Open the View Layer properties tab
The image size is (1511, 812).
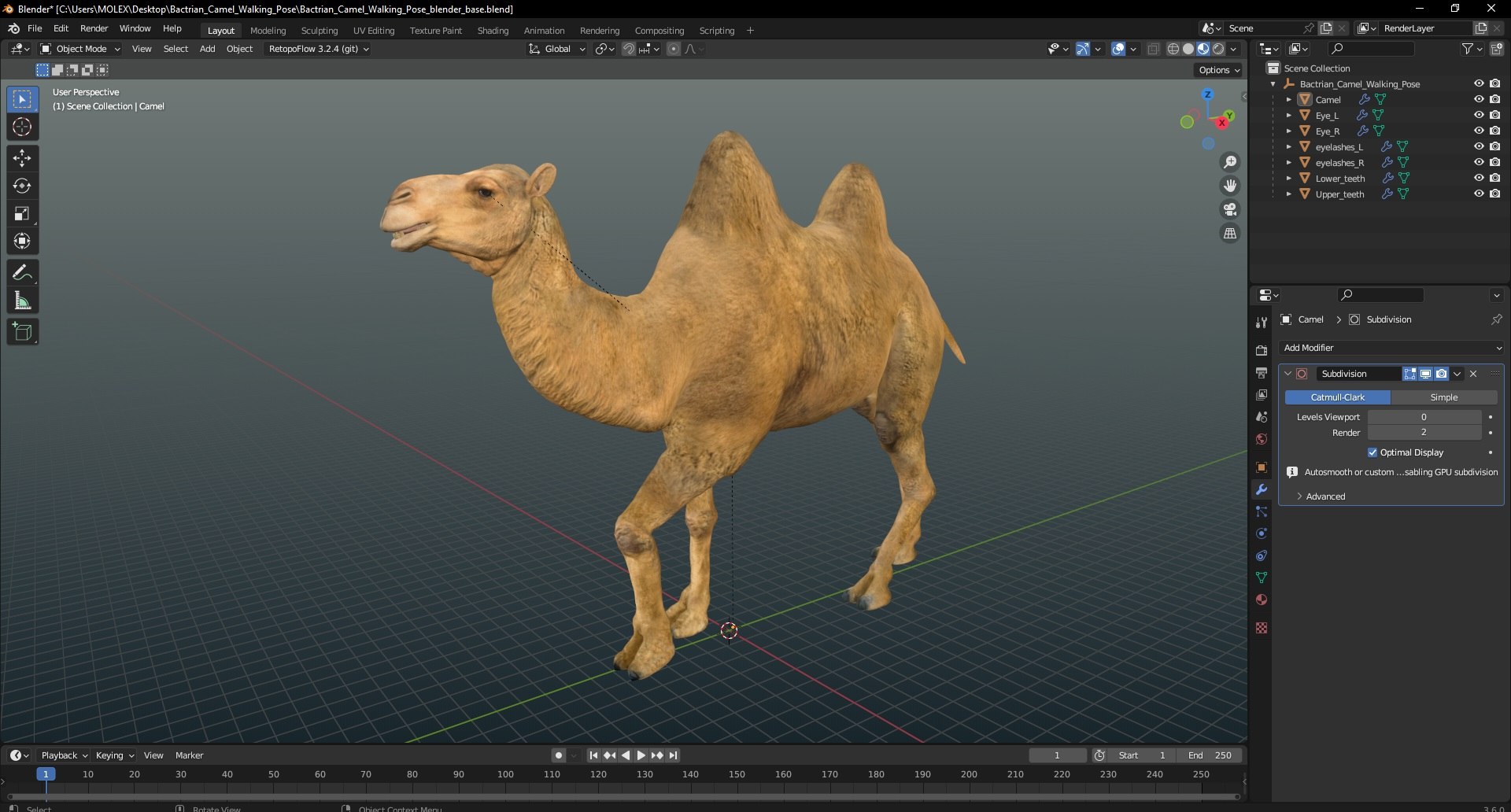[1262, 395]
